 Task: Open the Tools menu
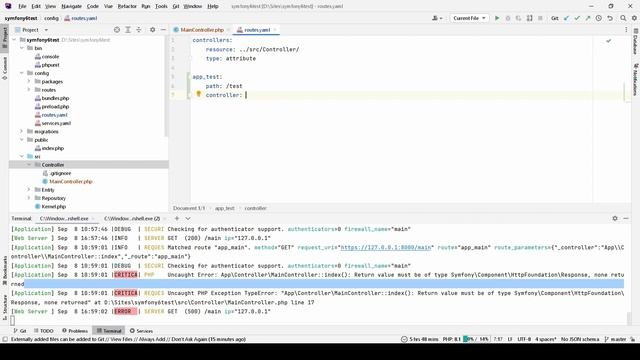161,6
